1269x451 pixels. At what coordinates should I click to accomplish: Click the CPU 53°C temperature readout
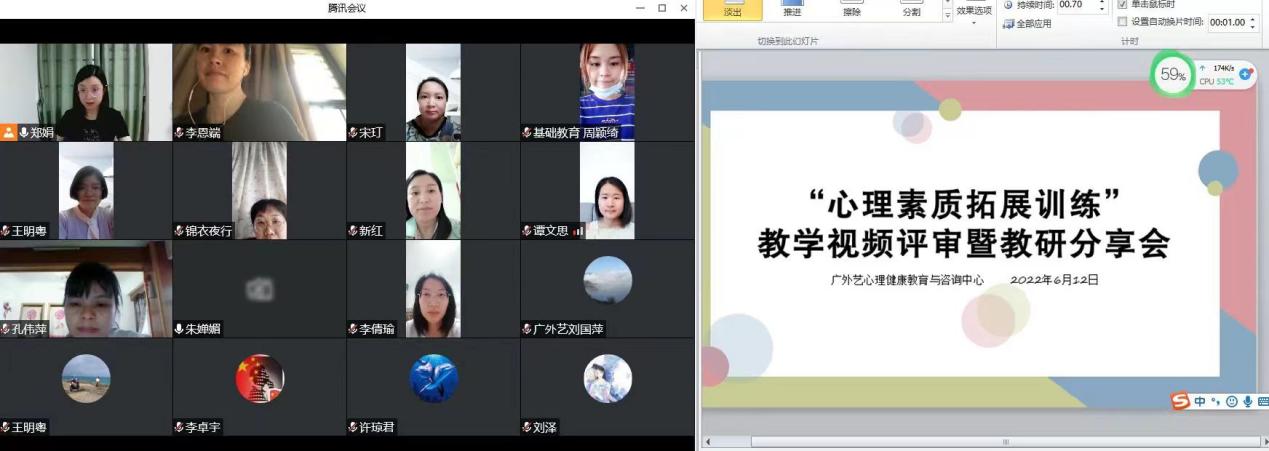(x=1216, y=81)
